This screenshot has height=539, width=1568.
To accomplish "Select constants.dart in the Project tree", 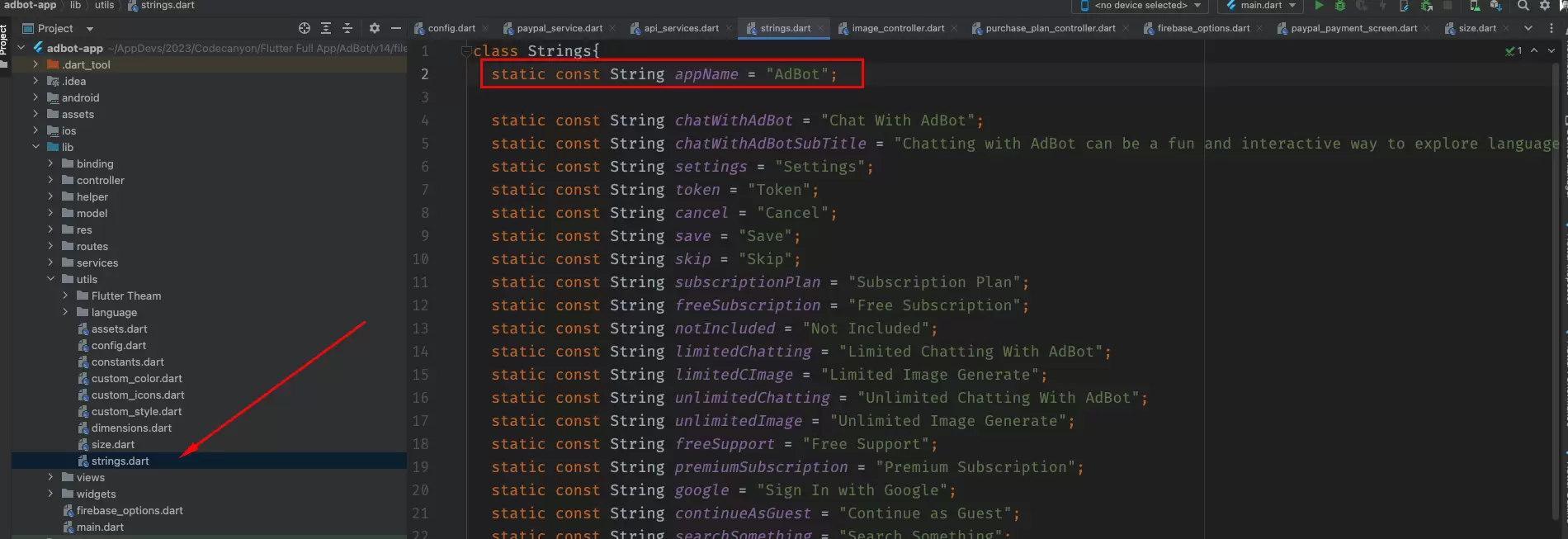I will point(128,362).
